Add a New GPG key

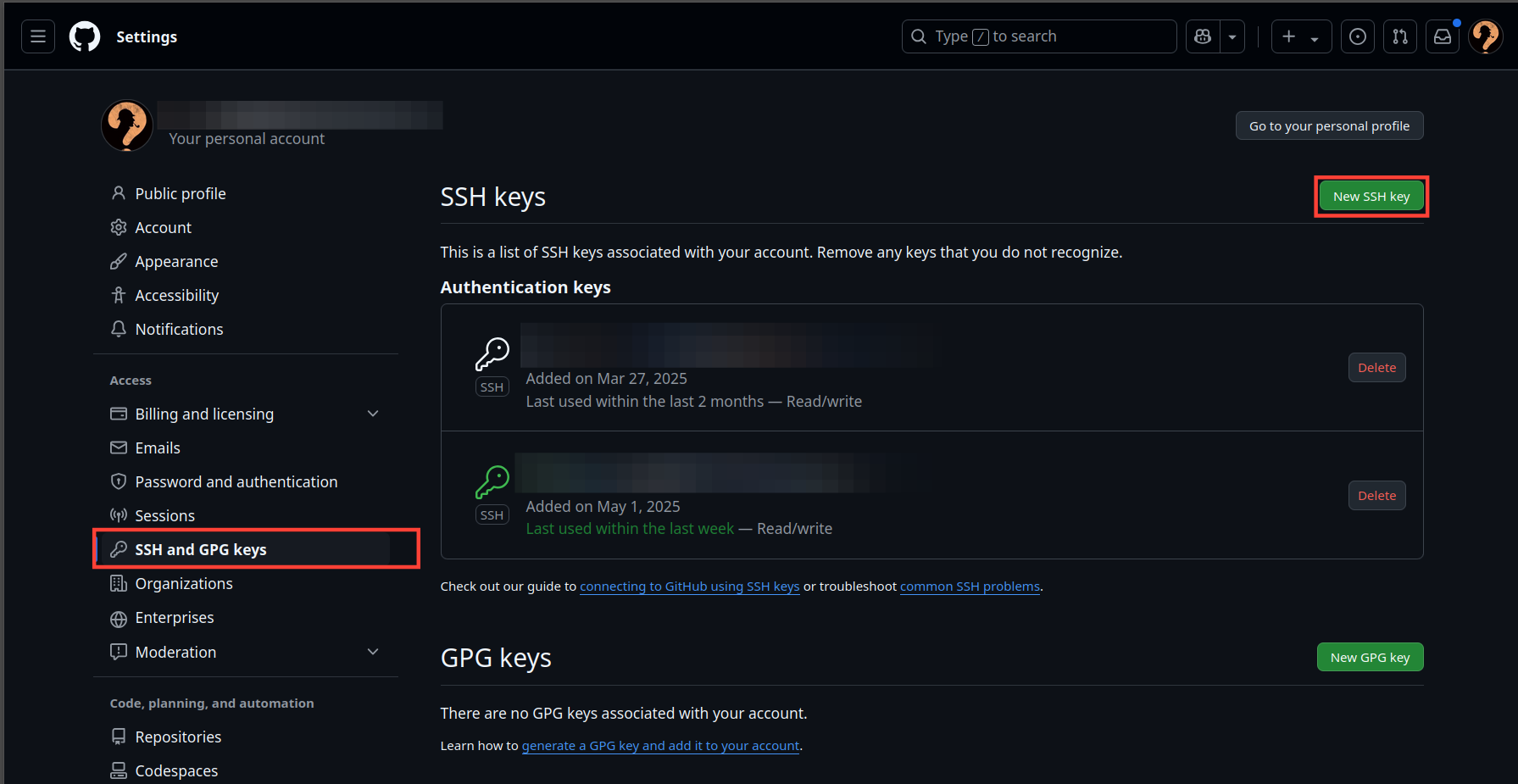point(1370,657)
